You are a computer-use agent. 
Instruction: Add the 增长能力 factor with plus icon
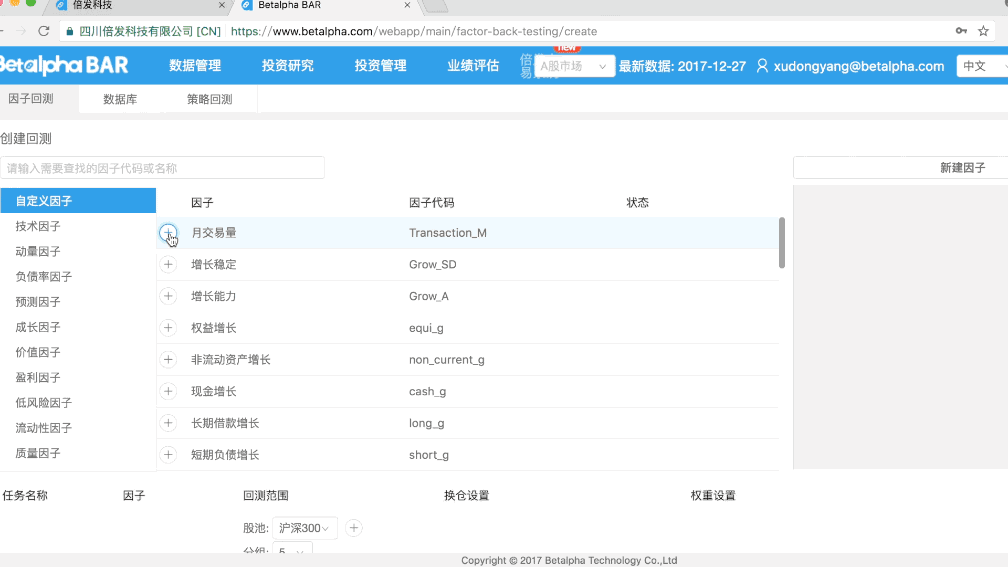click(x=168, y=296)
